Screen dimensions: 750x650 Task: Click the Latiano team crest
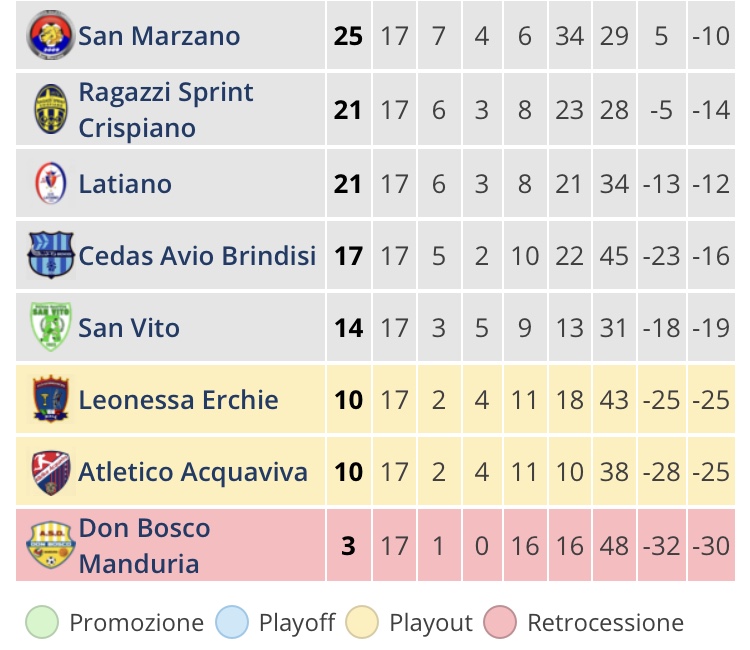click(51, 183)
